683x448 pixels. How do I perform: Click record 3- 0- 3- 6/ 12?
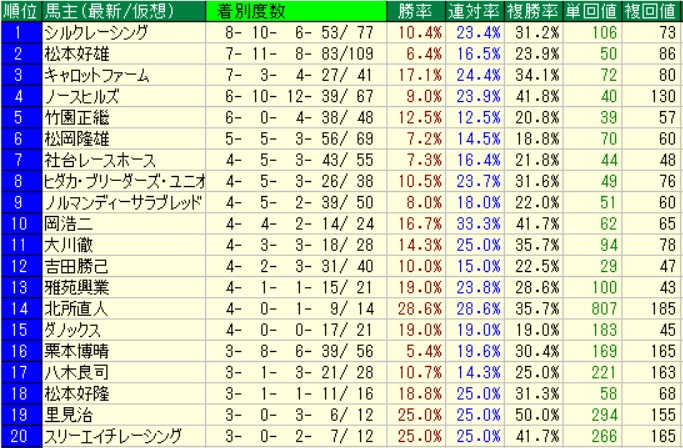point(300,415)
